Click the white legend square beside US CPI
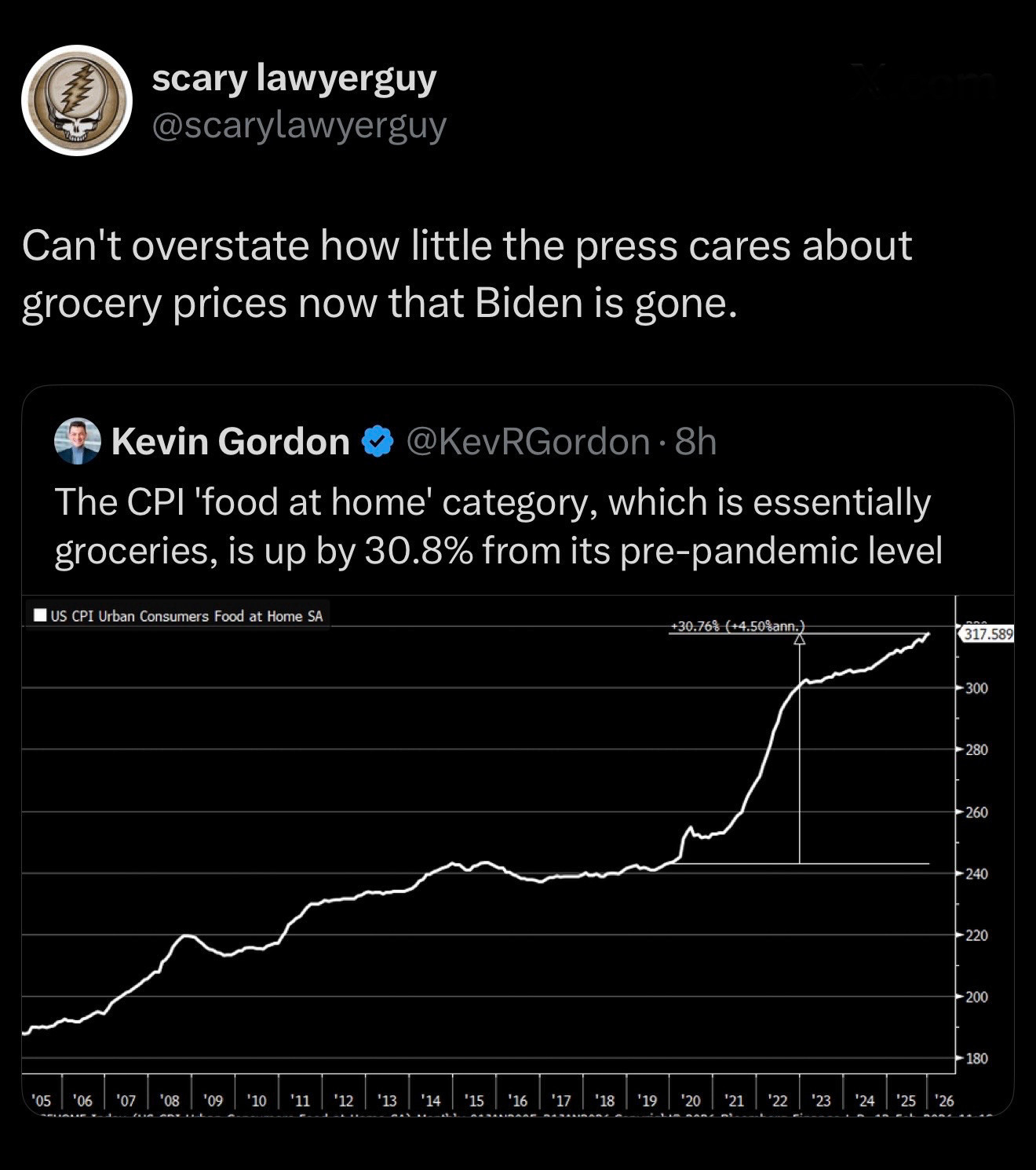The image size is (1036, 1170). coord(39,615)
